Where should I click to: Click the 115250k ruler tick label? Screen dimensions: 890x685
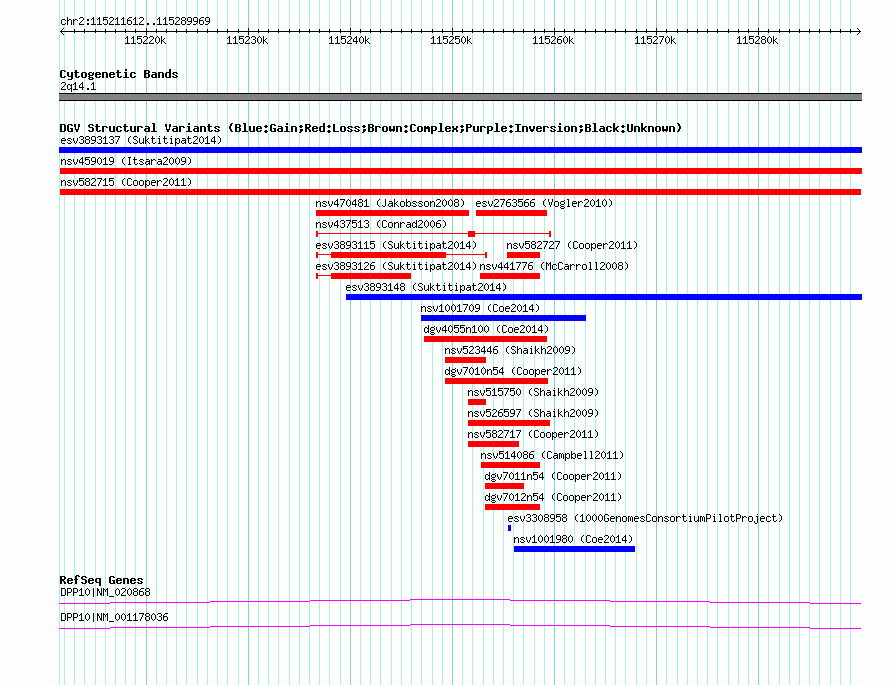tap(451, 40)
